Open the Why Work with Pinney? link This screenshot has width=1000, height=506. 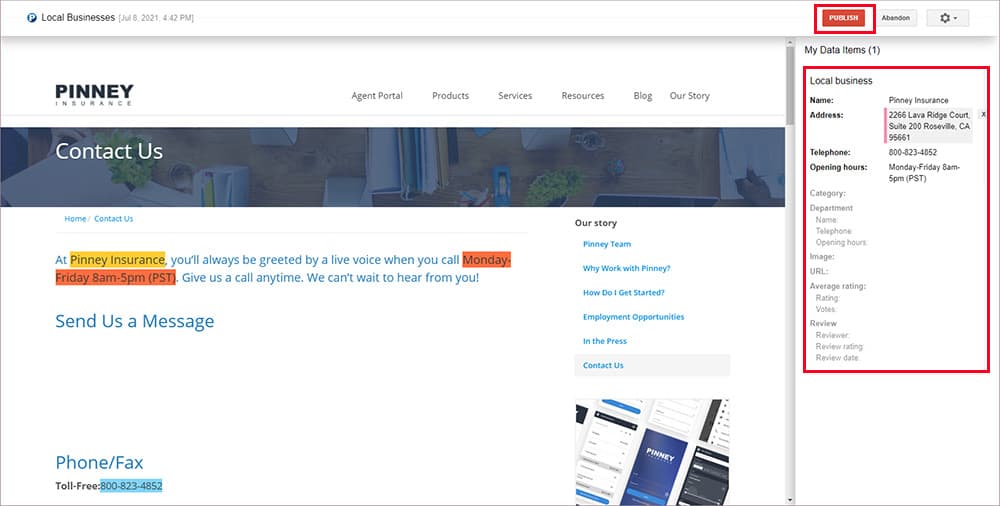click(626, 268)
